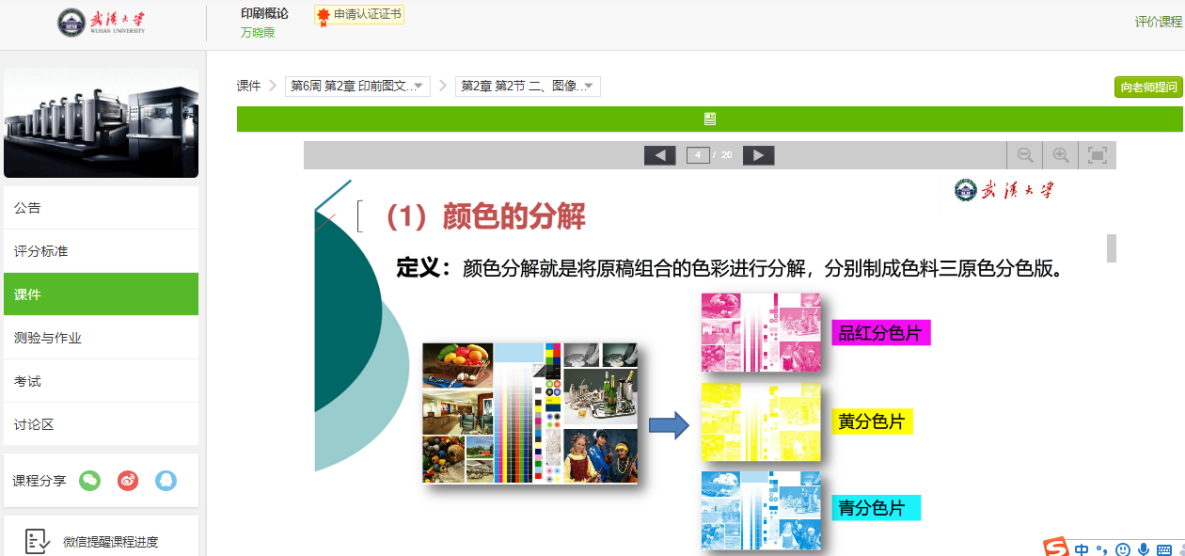
Task: Enter fullscreen mode for slides
Action: click(1097, 155)
